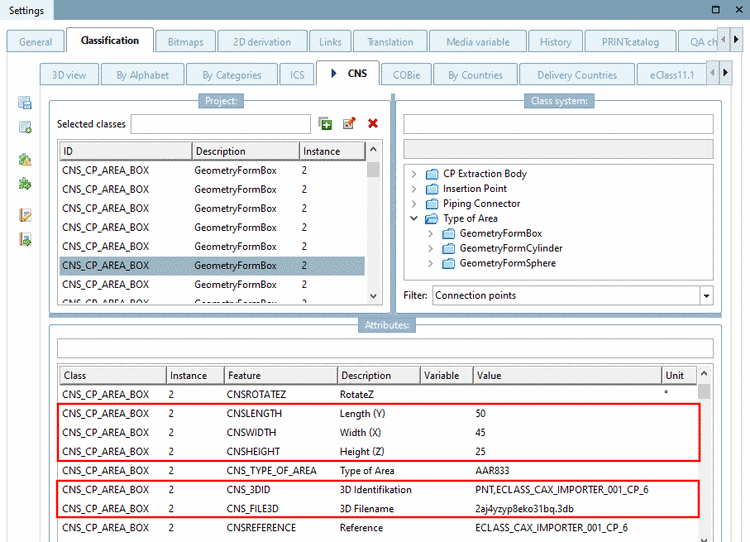Screen dimensions: 750x542
Task: Select the Piping Connector tree item
Action: point(481,204)
